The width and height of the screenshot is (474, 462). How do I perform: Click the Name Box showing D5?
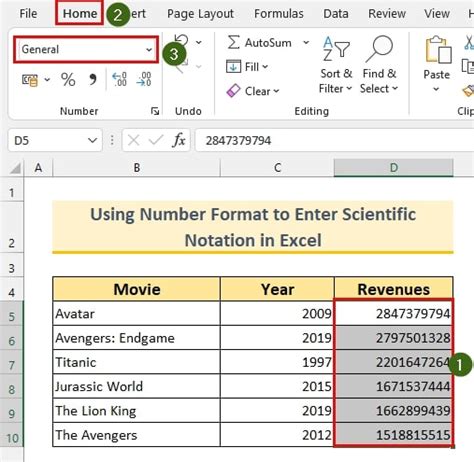point(48,141)
